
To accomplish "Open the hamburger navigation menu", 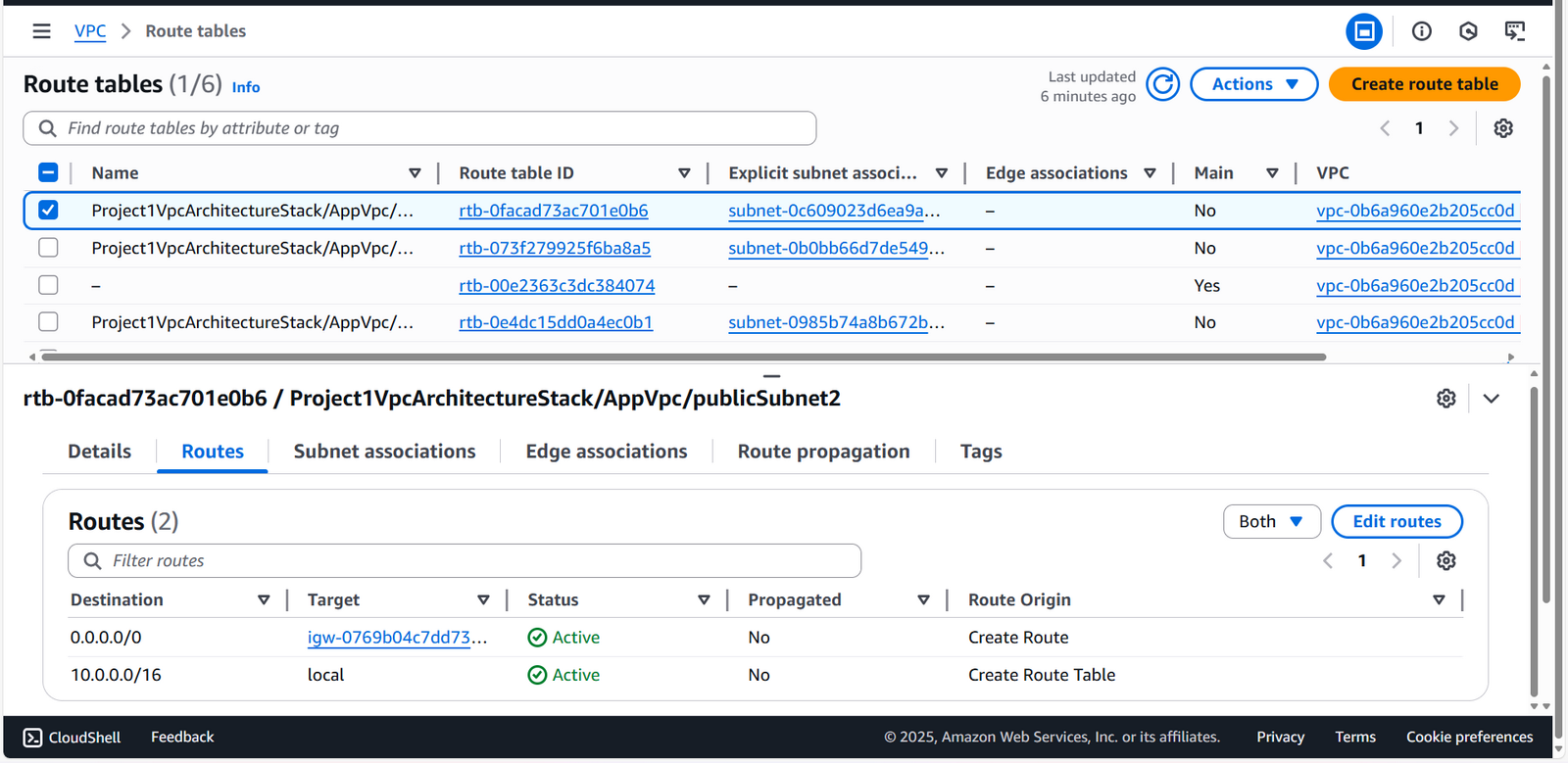I will (x=41, y=31).
